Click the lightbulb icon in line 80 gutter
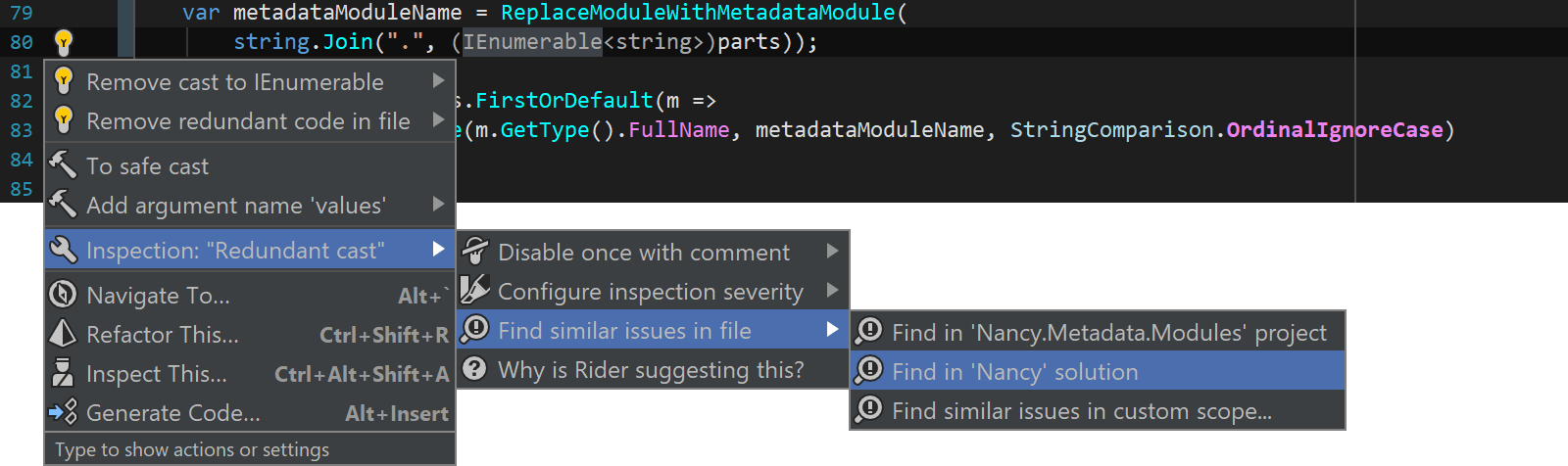The width and height of the screenshot is (1568, 466). [64, 42]
